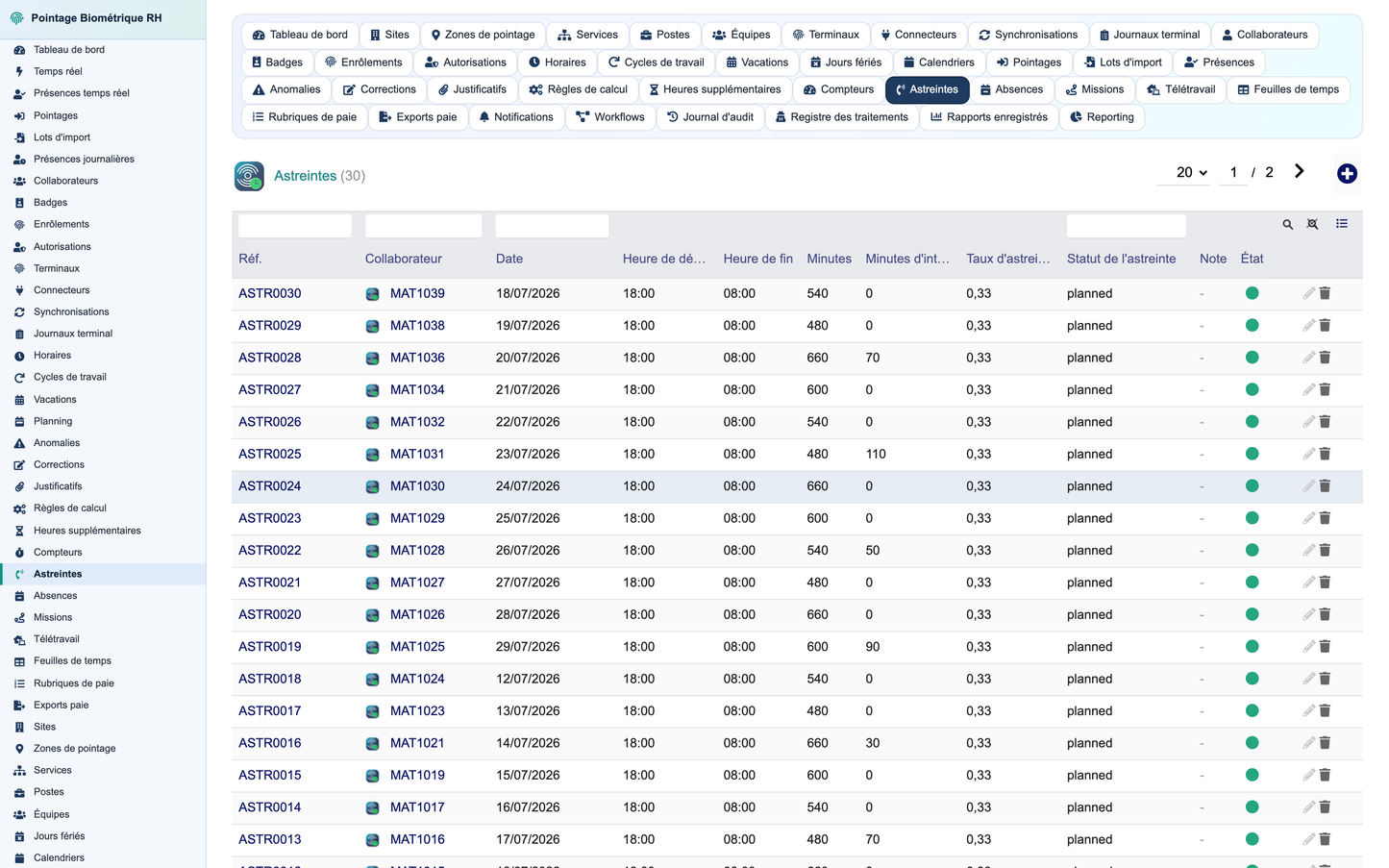Viewport: 1389px width, 868px height.
Task: Click the add new astreinte plus icon
Action: tap(1347, 174)
